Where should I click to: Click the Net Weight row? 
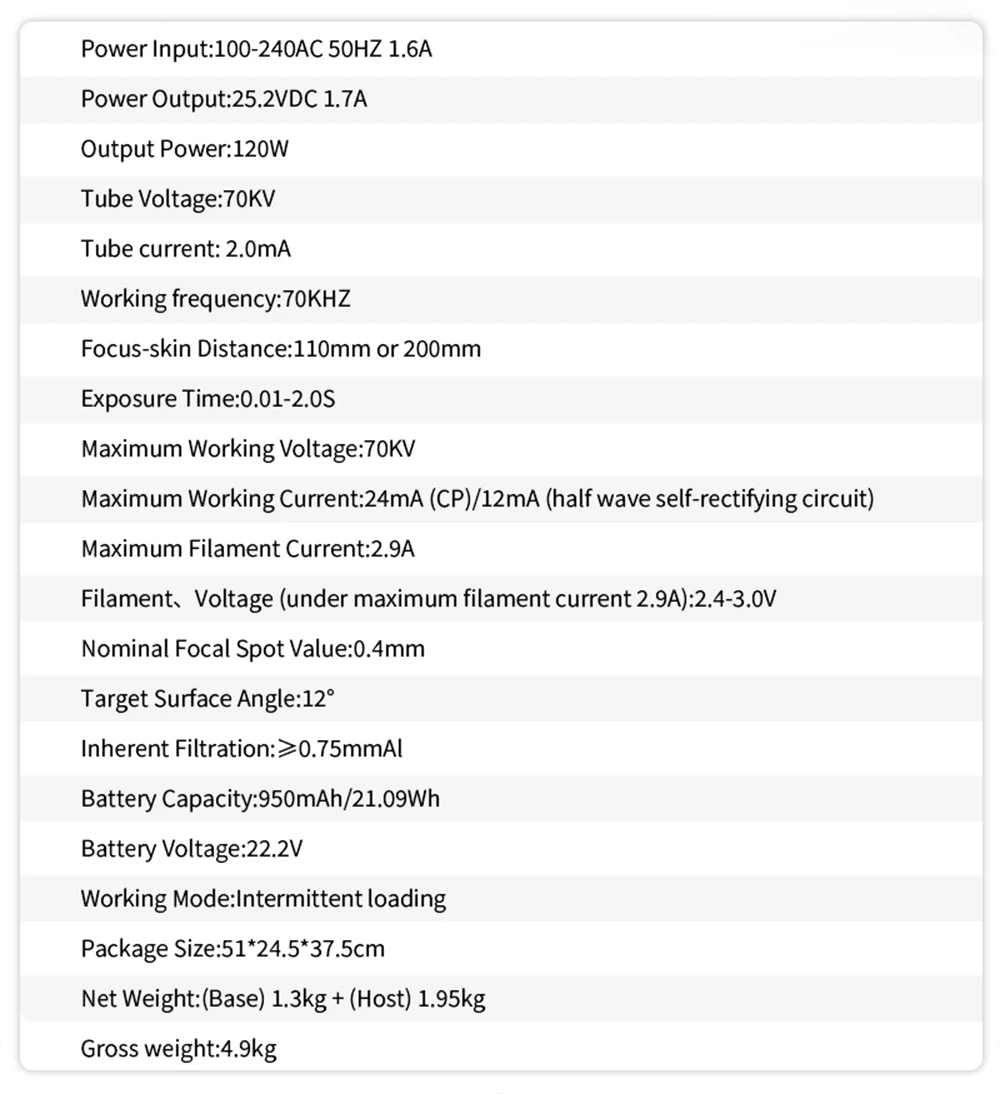tap(283, 999)
